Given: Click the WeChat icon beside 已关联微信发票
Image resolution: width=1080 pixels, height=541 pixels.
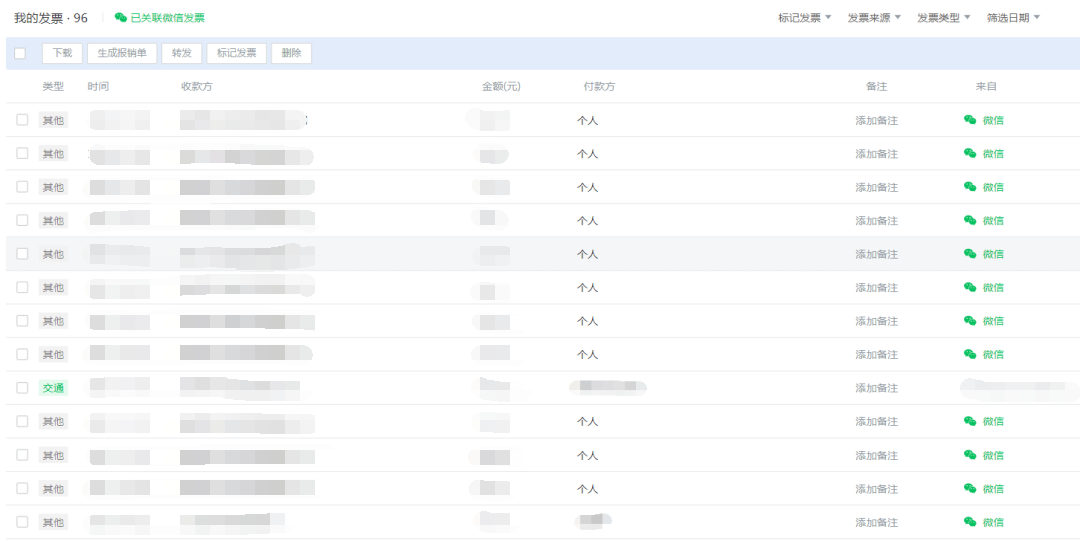Looking at the screenshot, I should pos(121,18).
